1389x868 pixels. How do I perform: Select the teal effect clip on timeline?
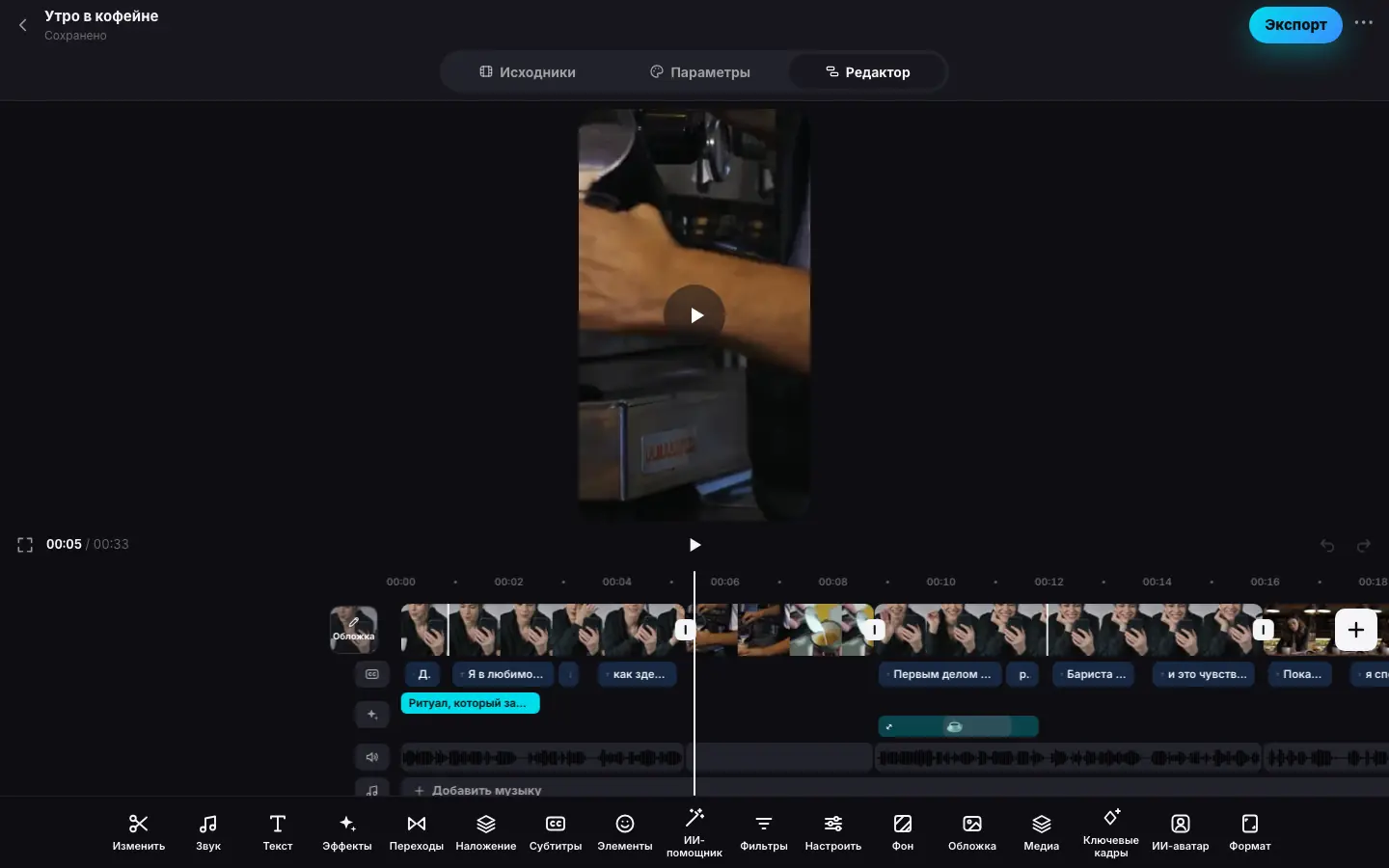point(958,726)
